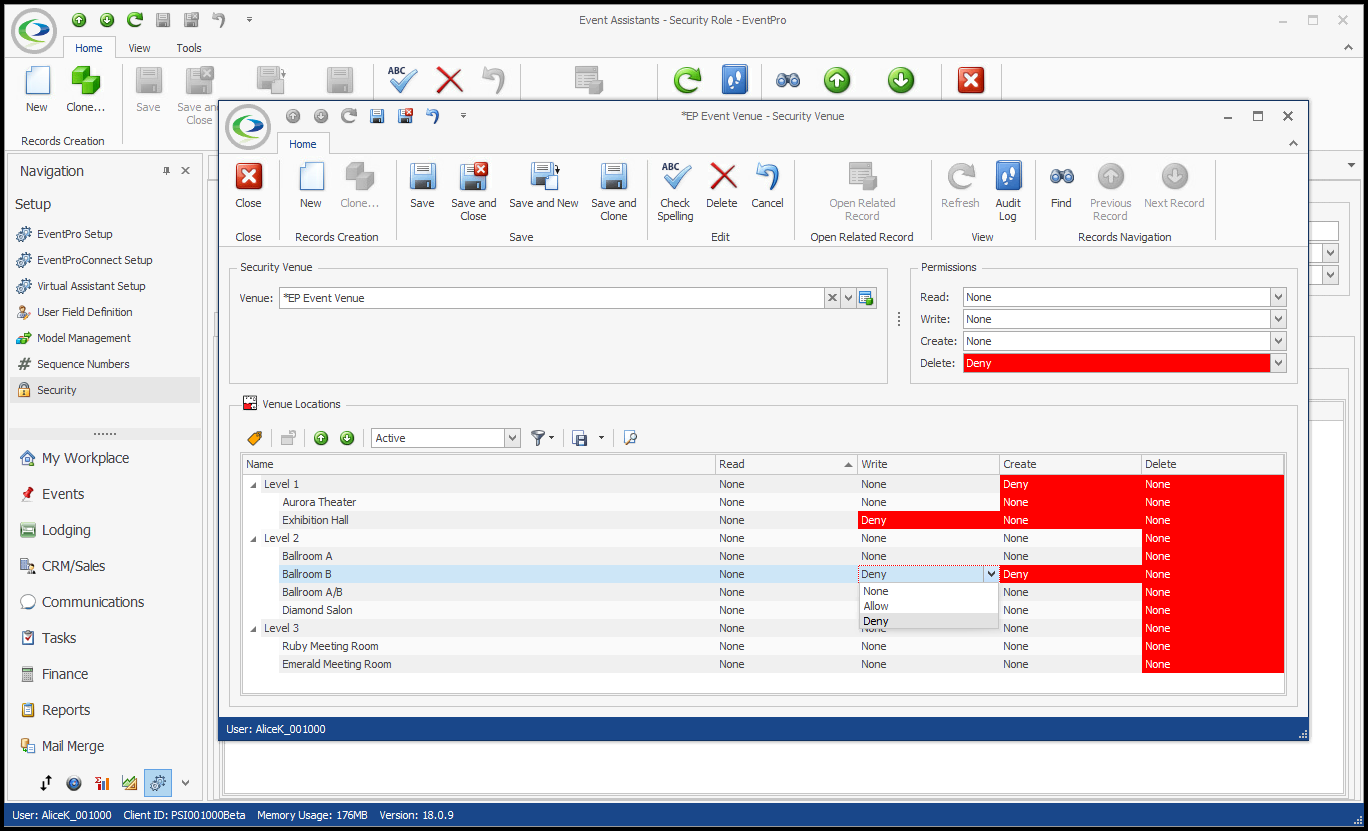Click the Name column header
Screen dimensions: 1368x831
pos(479,464)
